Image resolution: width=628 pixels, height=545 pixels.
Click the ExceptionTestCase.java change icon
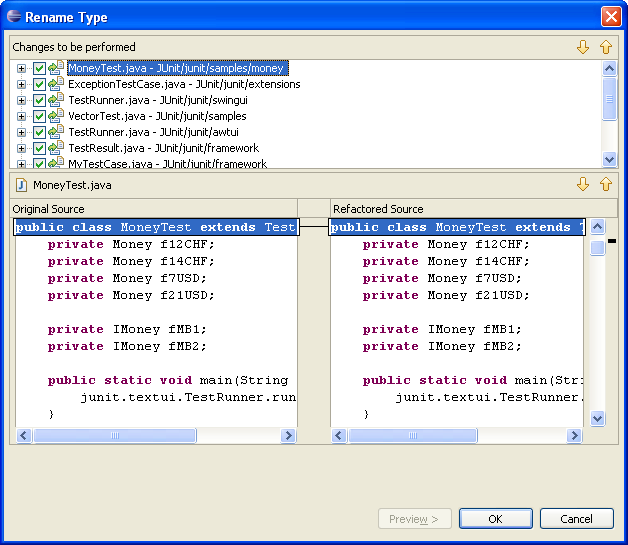(56, 84)
